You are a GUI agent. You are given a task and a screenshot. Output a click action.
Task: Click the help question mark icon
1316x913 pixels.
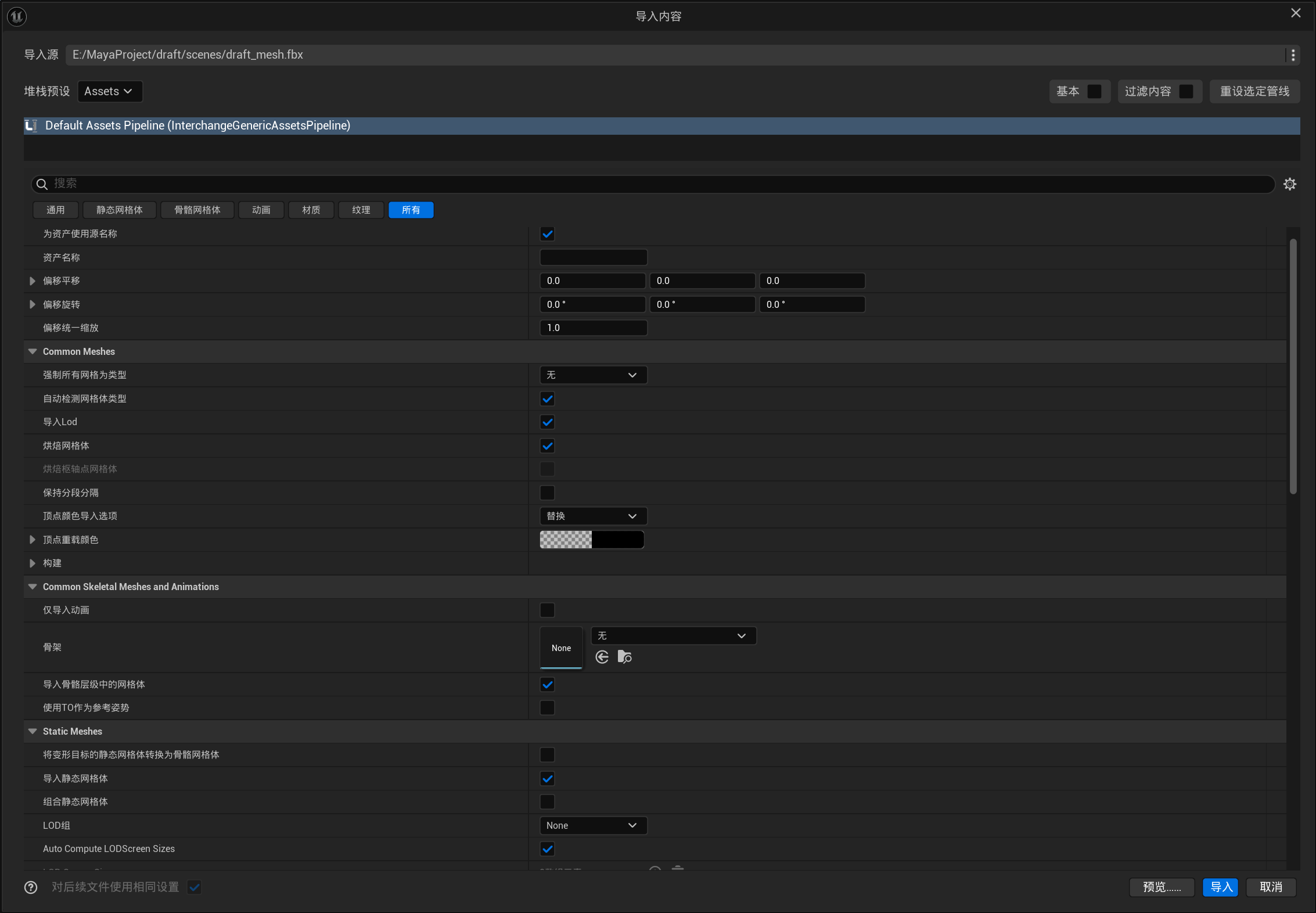(31, 887)
